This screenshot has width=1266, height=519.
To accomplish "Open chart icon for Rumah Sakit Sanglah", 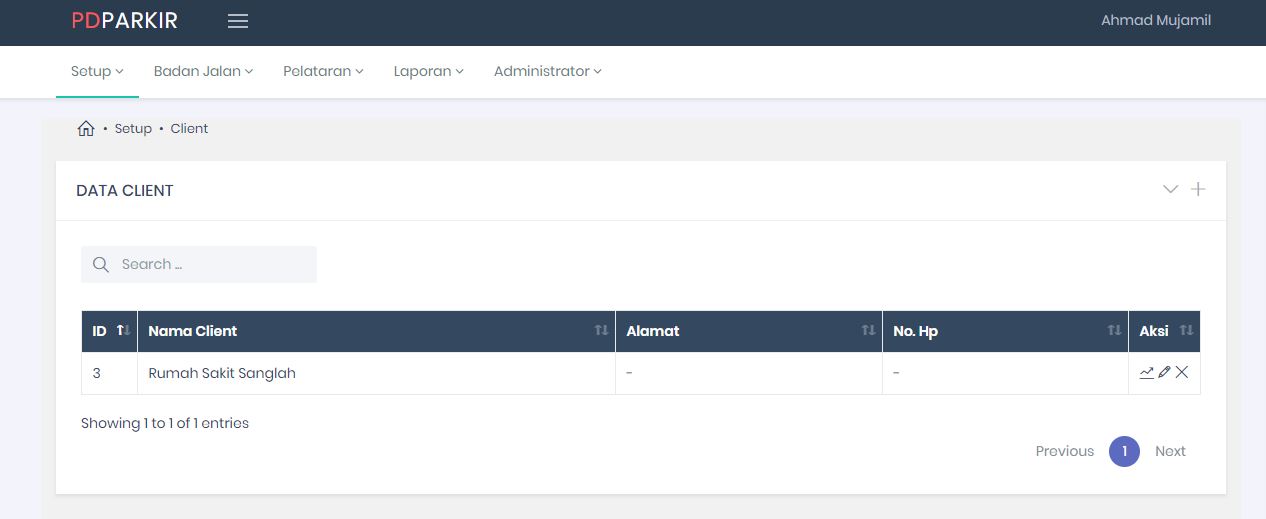I will 1146,373.
